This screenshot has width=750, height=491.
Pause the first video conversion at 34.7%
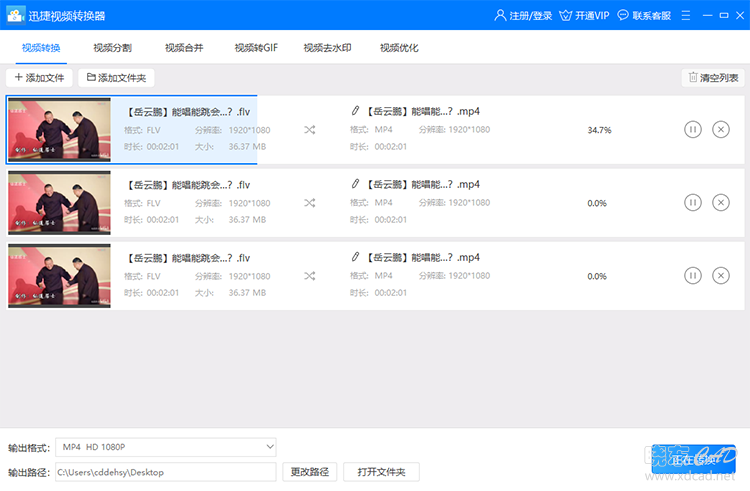(692, 130)
